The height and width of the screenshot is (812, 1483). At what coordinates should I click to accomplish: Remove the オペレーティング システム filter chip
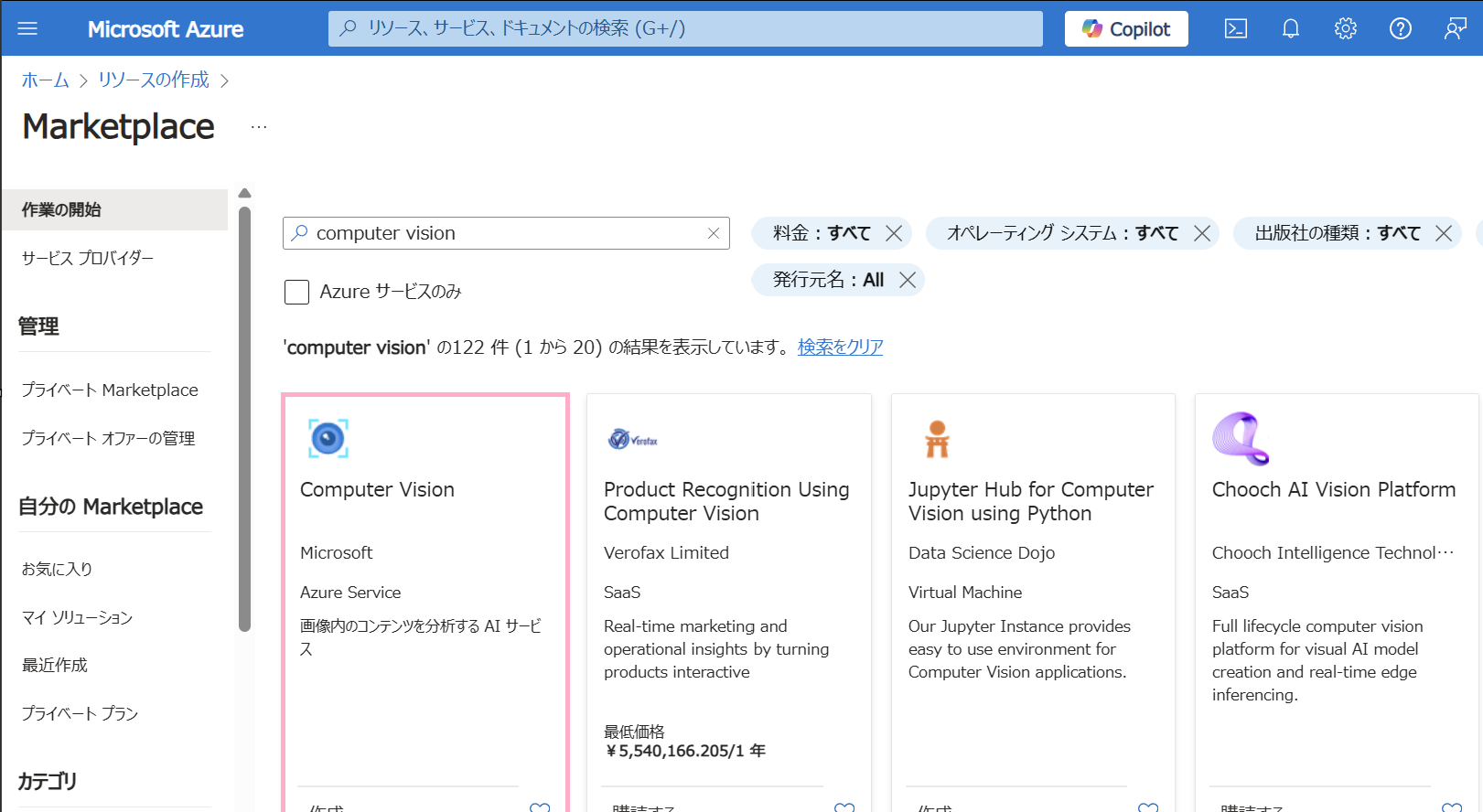click(1202, 233)
